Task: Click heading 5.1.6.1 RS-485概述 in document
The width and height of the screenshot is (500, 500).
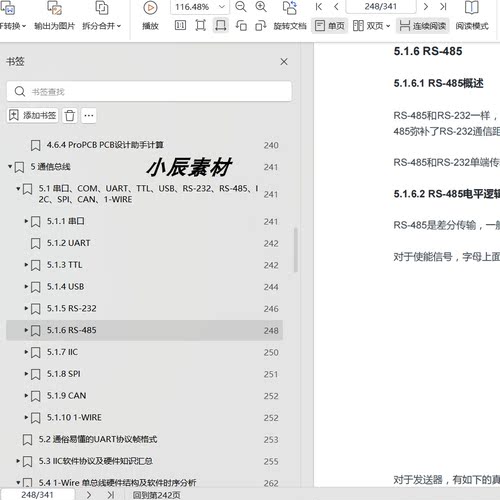Action: 438,83
